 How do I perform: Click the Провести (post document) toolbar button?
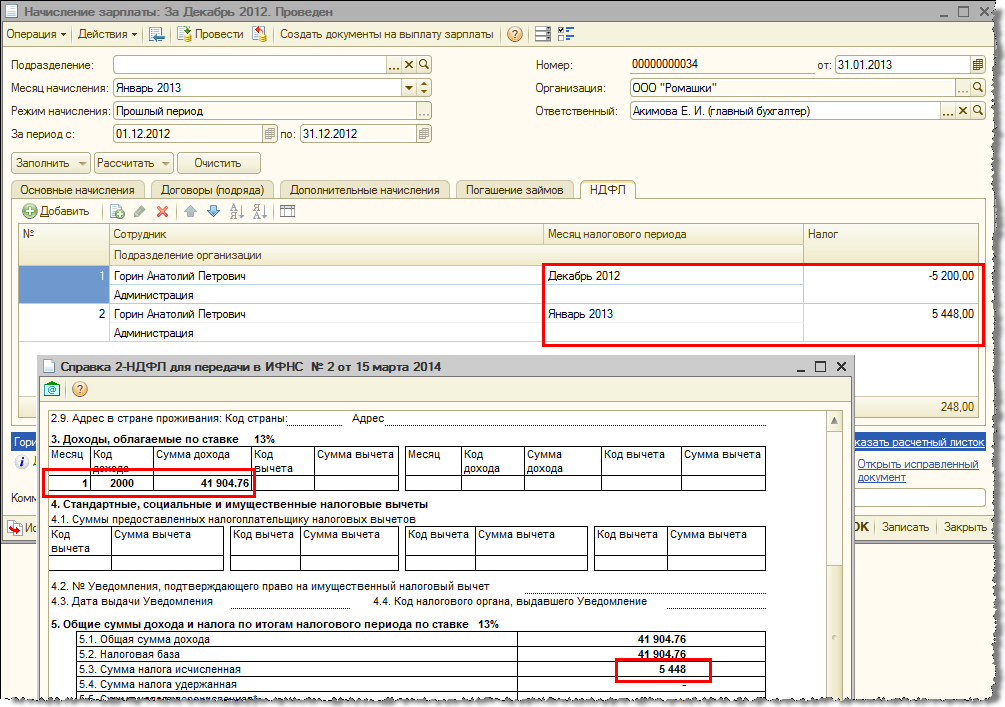point(211,34)
